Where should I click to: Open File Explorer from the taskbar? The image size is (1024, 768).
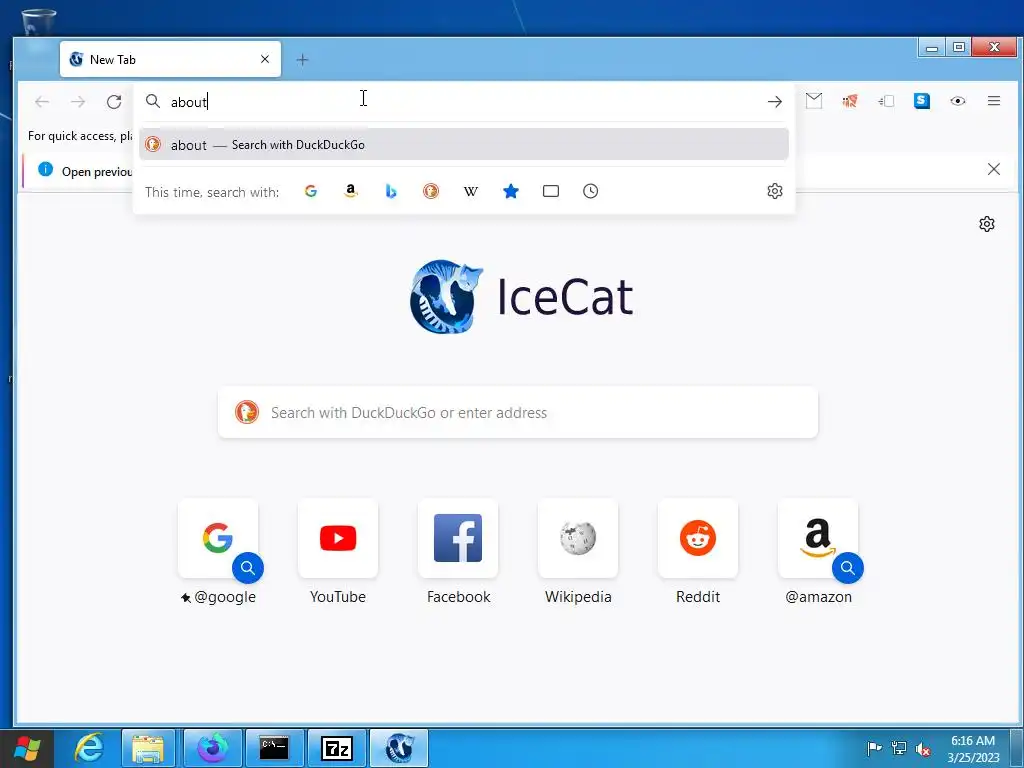point(148,748)
